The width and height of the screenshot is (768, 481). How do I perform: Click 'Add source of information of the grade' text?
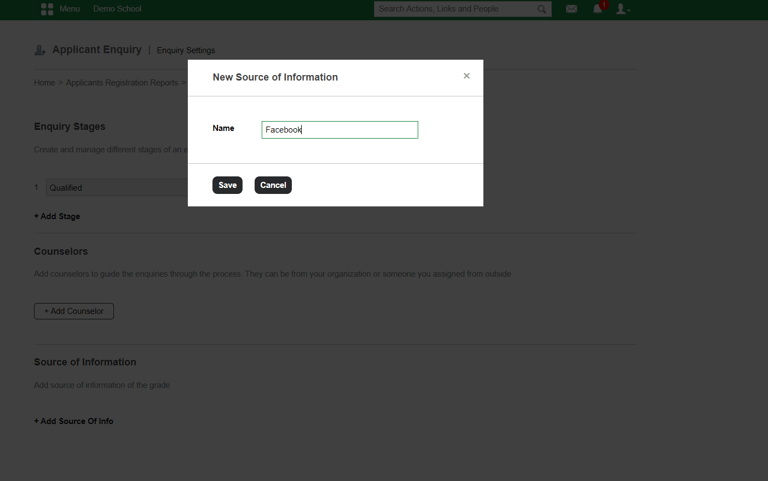click(x=102, y=385)
